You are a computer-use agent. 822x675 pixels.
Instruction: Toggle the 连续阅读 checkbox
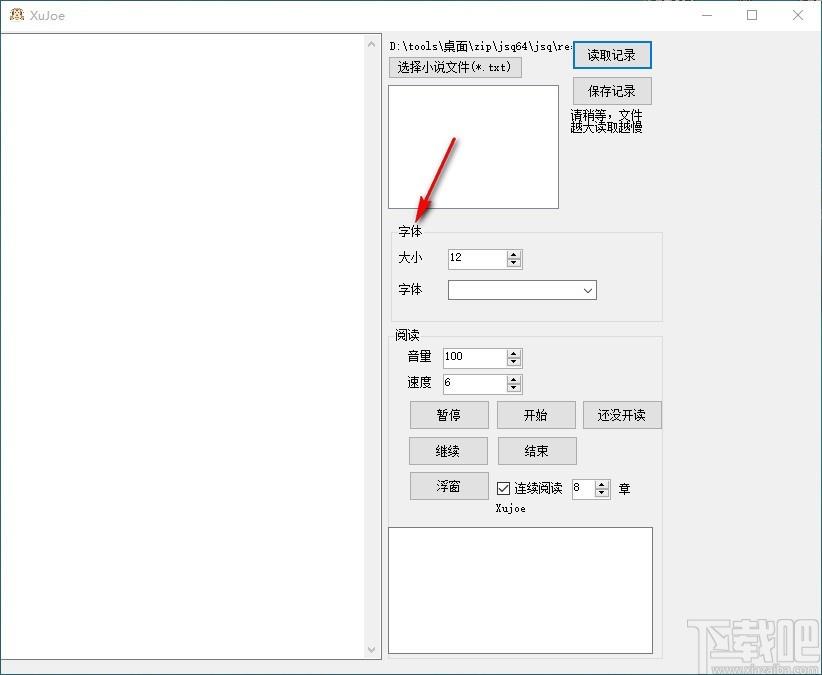coord(503,488)
